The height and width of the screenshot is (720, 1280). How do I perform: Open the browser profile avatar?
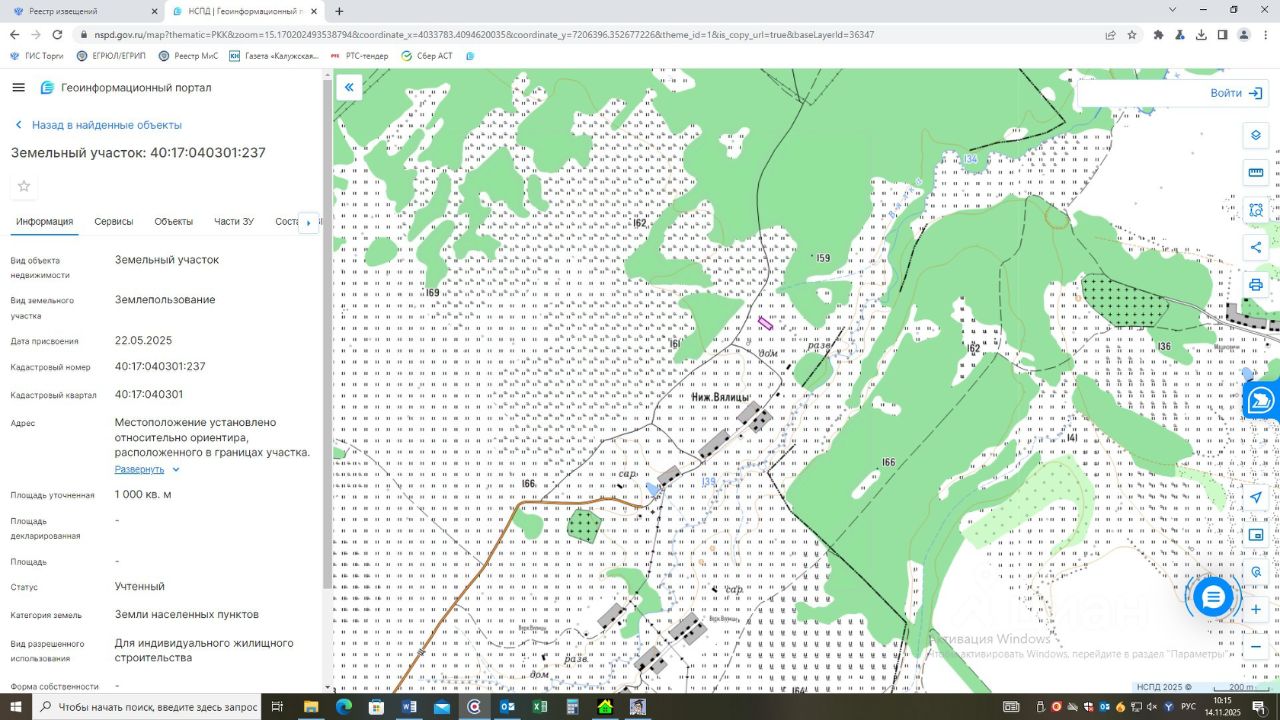(1243, 34)
